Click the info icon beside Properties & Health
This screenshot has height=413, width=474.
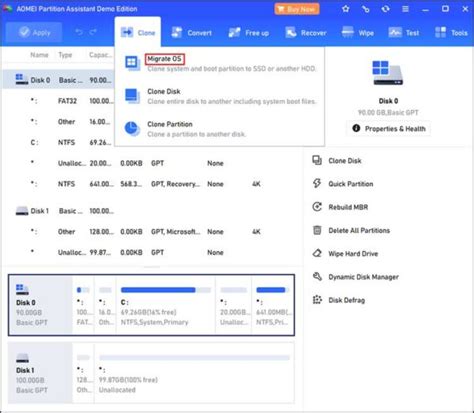point(356,128)
